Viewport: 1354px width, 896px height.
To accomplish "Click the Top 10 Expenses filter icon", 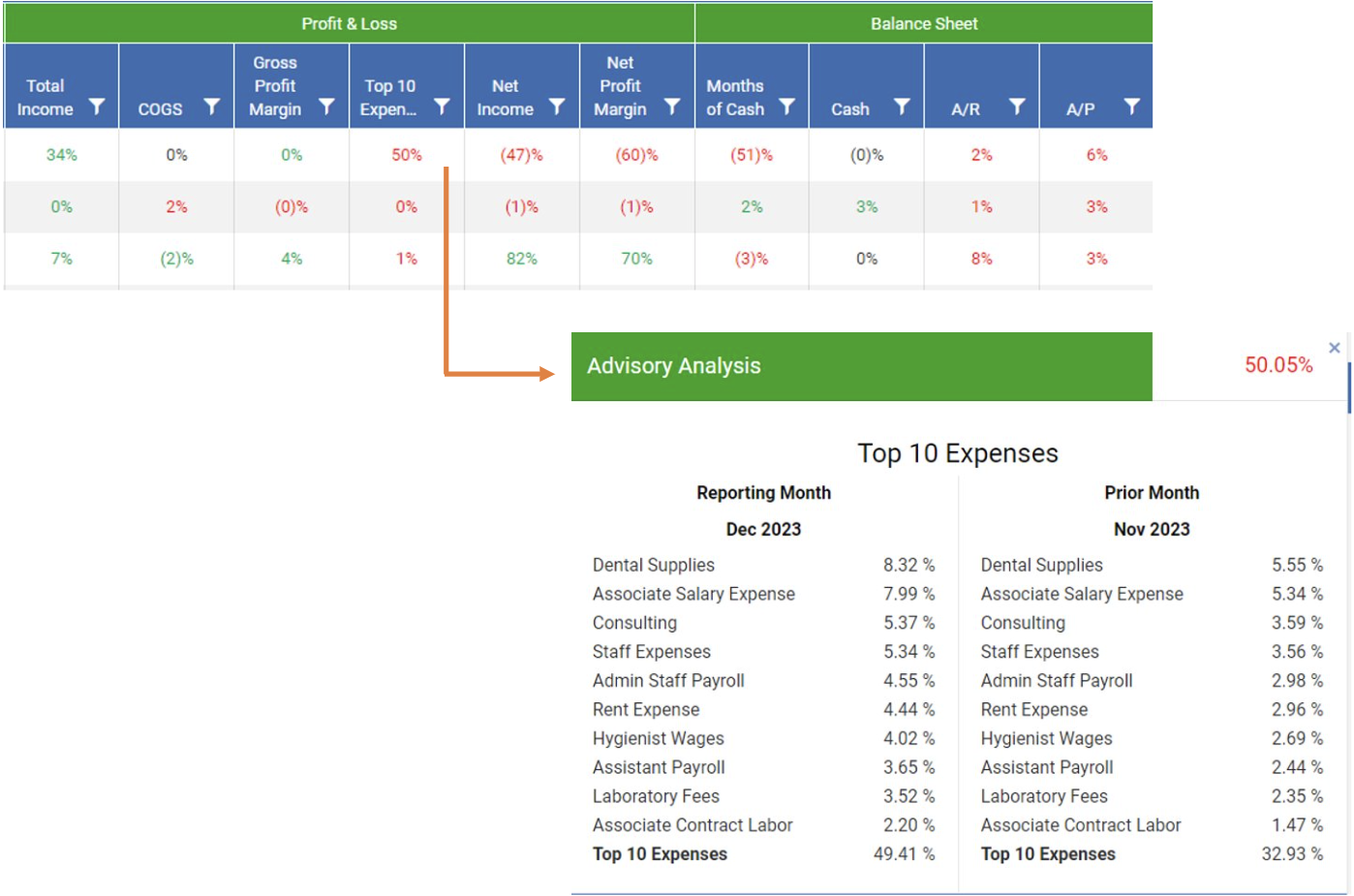I will point(442,107).
